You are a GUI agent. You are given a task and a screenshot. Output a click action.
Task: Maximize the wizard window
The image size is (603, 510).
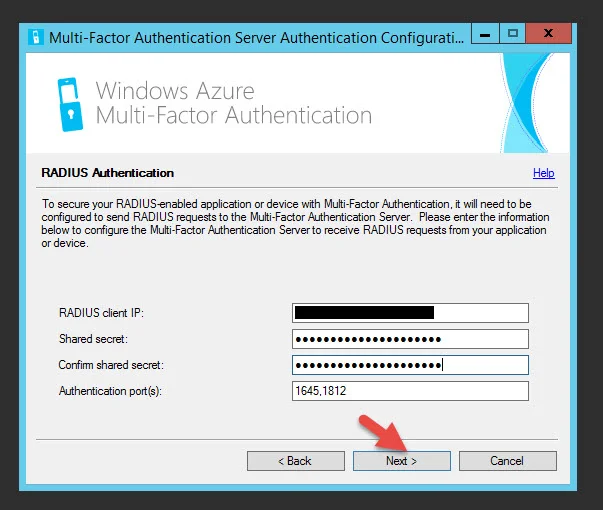[513, 34]
